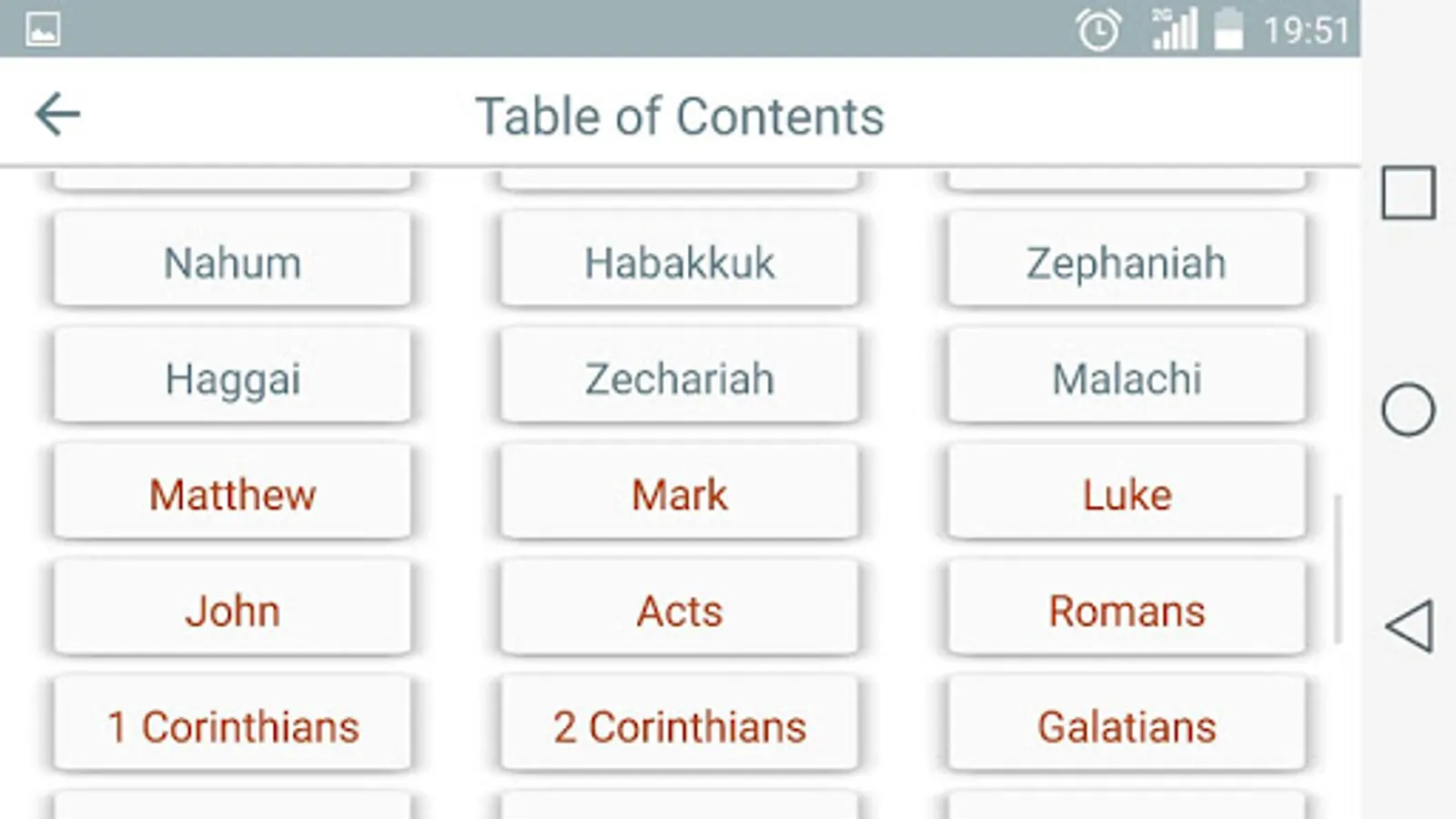Go to the book of Haggai
Image resolution: width=1456 pixels, height=819 pixels.
[x=232, y=376]
